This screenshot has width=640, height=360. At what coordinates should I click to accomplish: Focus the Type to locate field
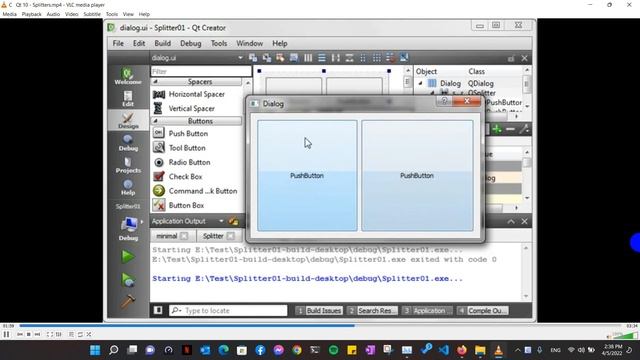(228, 311)
